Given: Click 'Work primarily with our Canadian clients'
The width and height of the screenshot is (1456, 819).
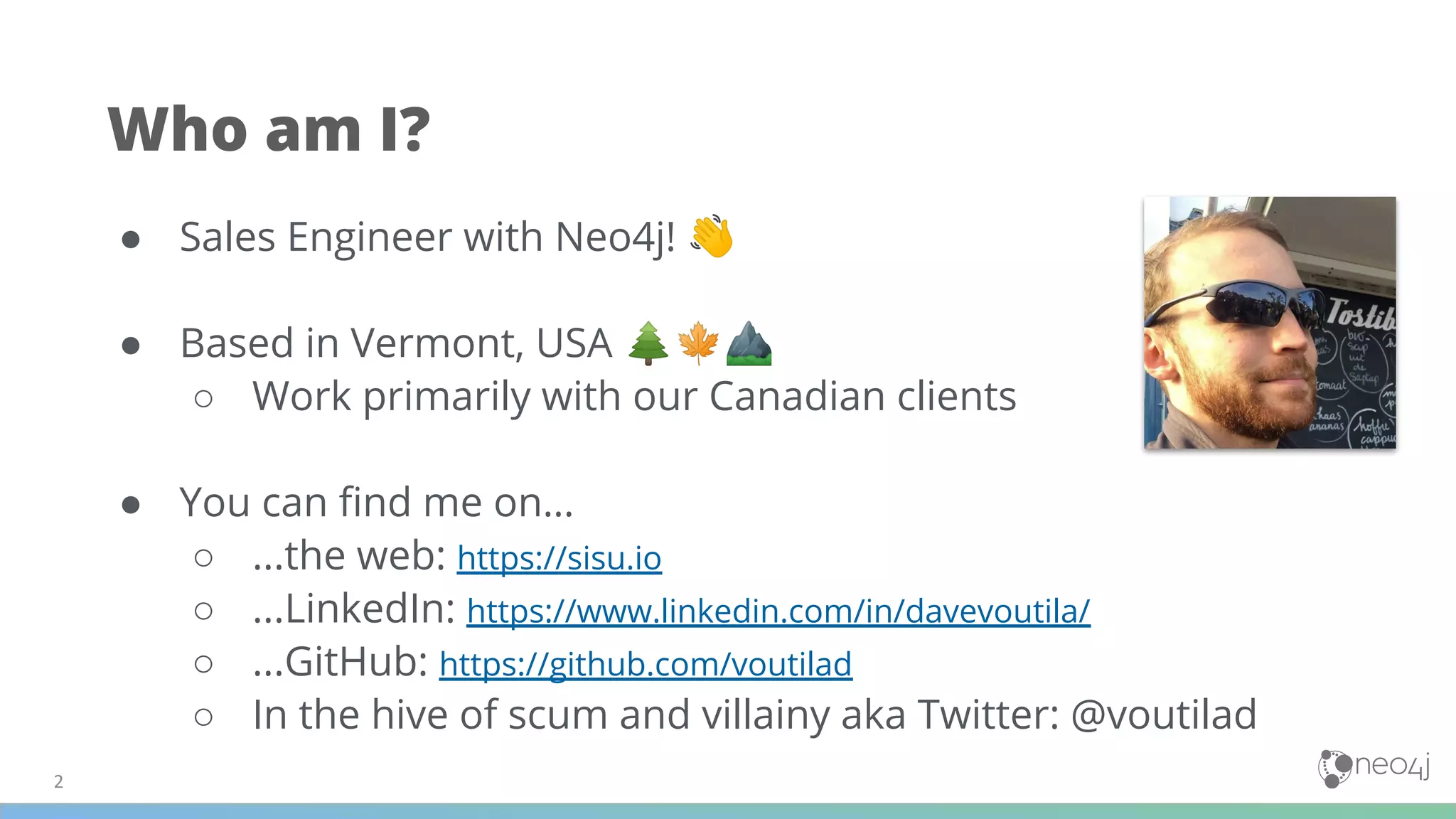Looking at the screenshot, I should 634,396.
